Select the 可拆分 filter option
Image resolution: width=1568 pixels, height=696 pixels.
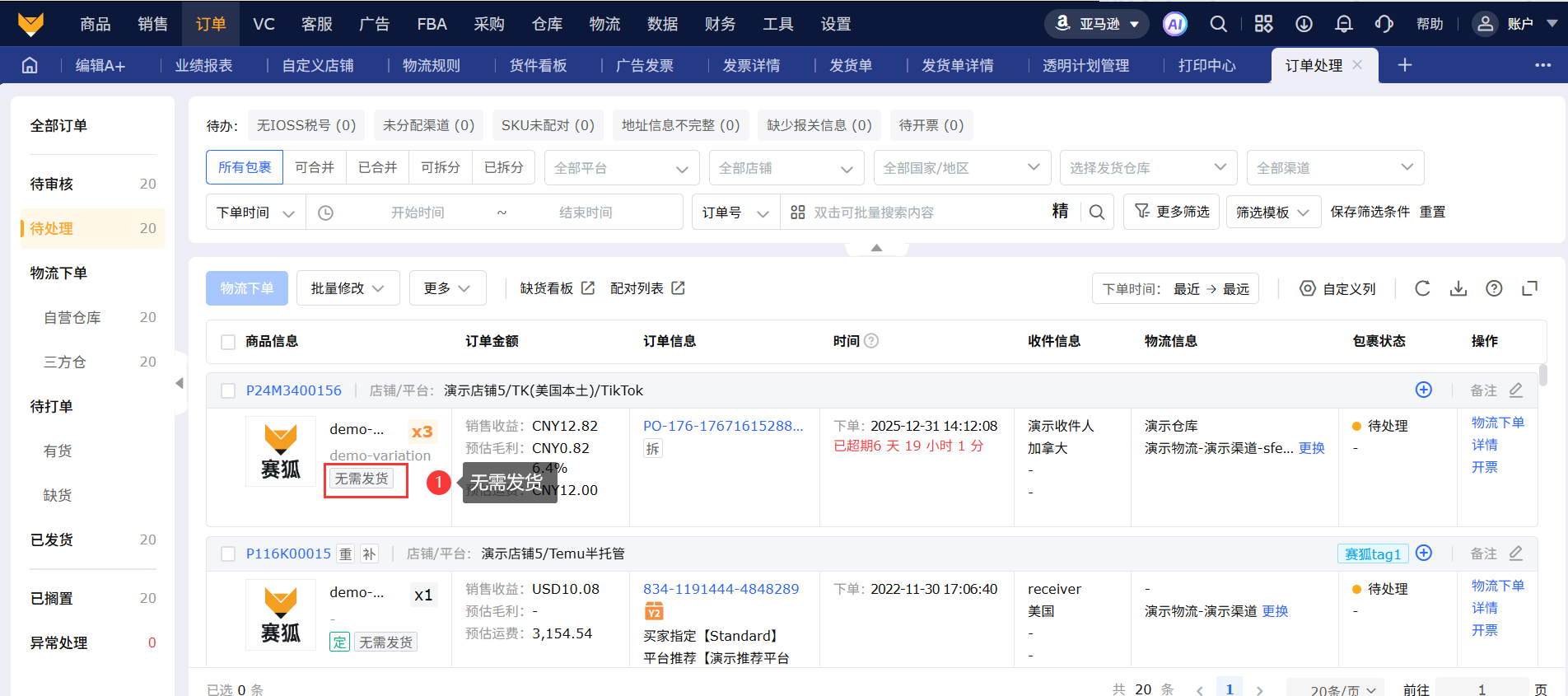(x=441, y=167)
